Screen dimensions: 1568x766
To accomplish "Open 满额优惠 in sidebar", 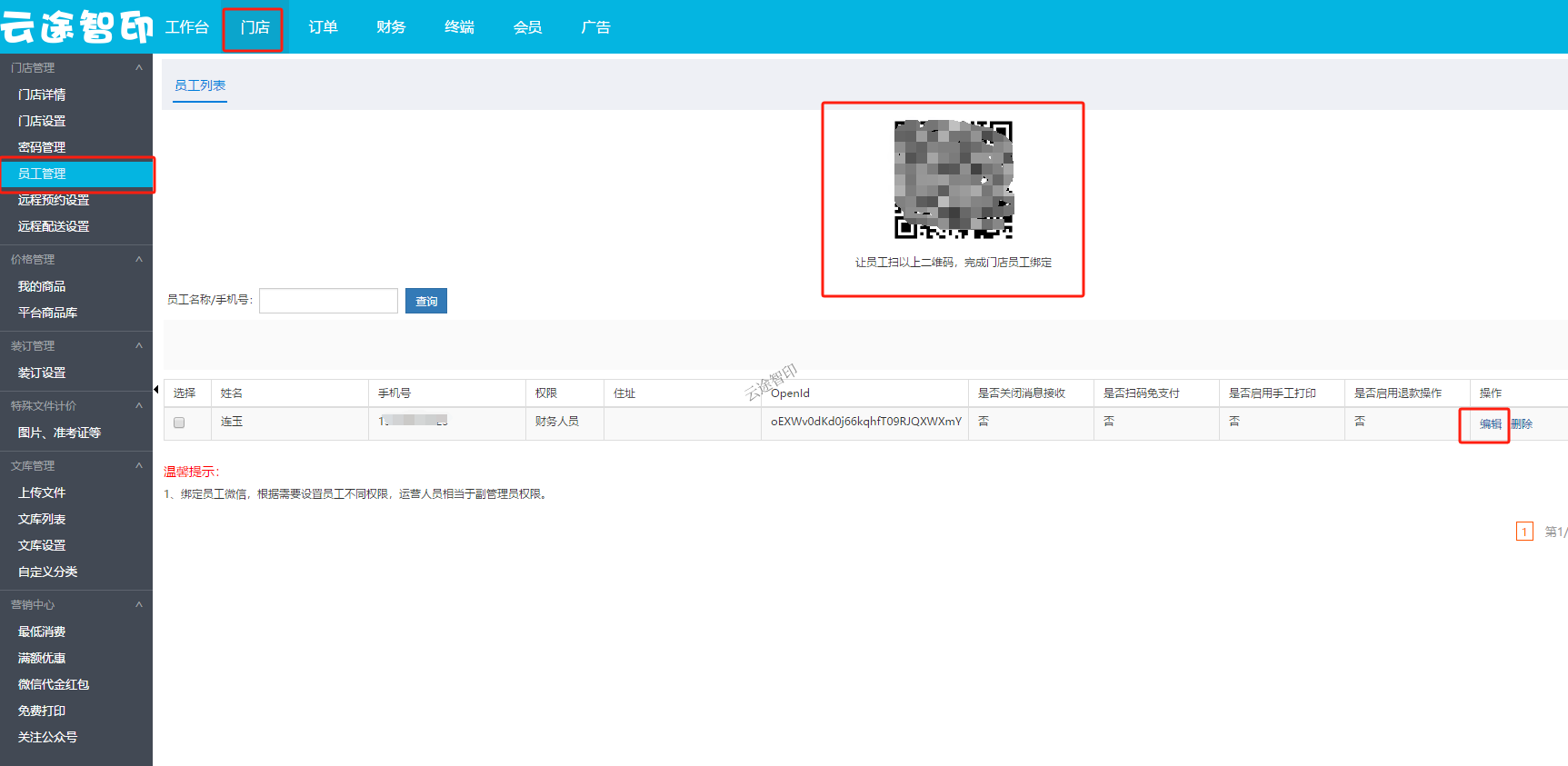I will (x=42, y=658).
